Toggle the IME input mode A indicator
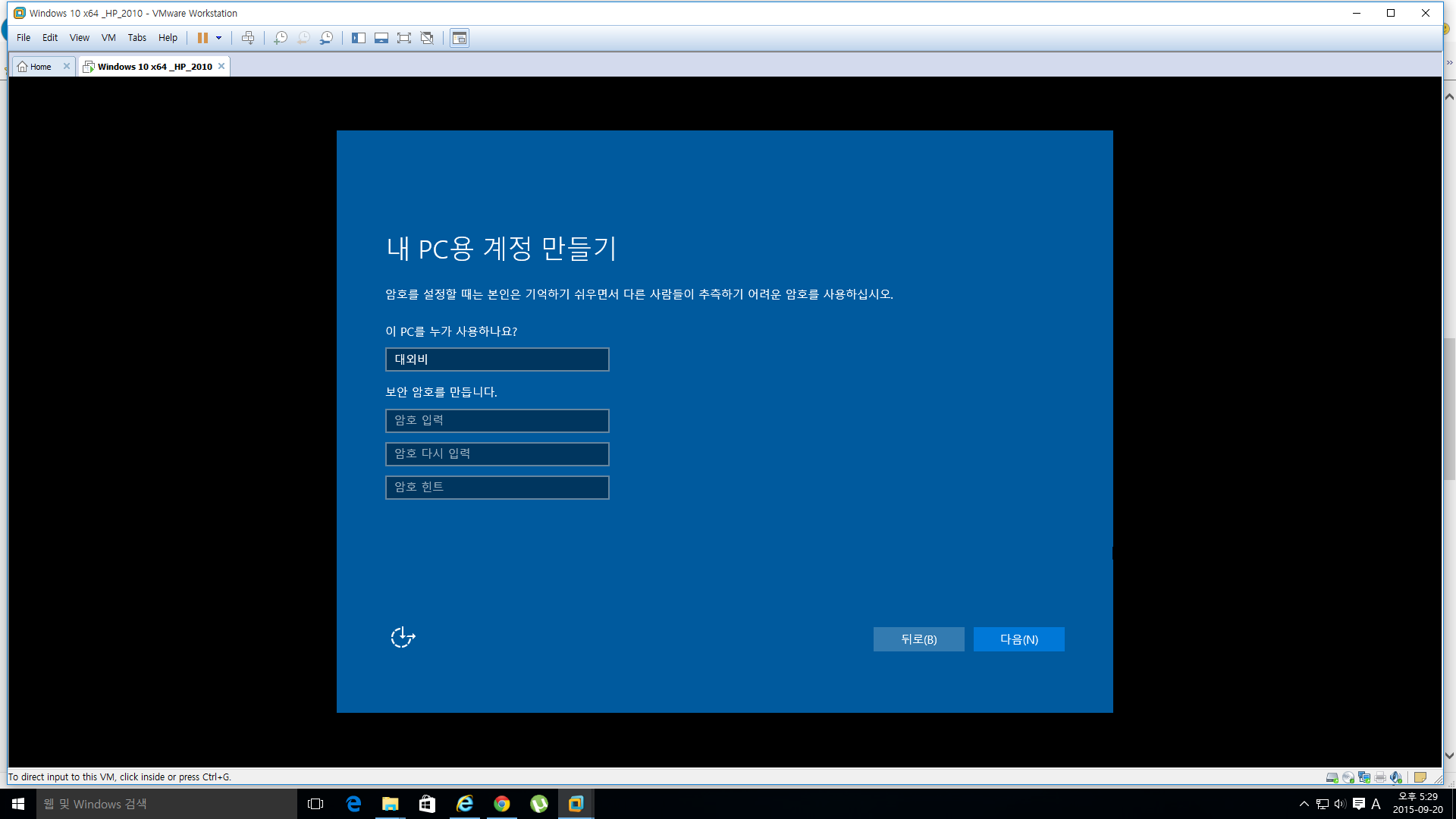The width and height of the screenshot is (1456, 819). click(1376, 804)
